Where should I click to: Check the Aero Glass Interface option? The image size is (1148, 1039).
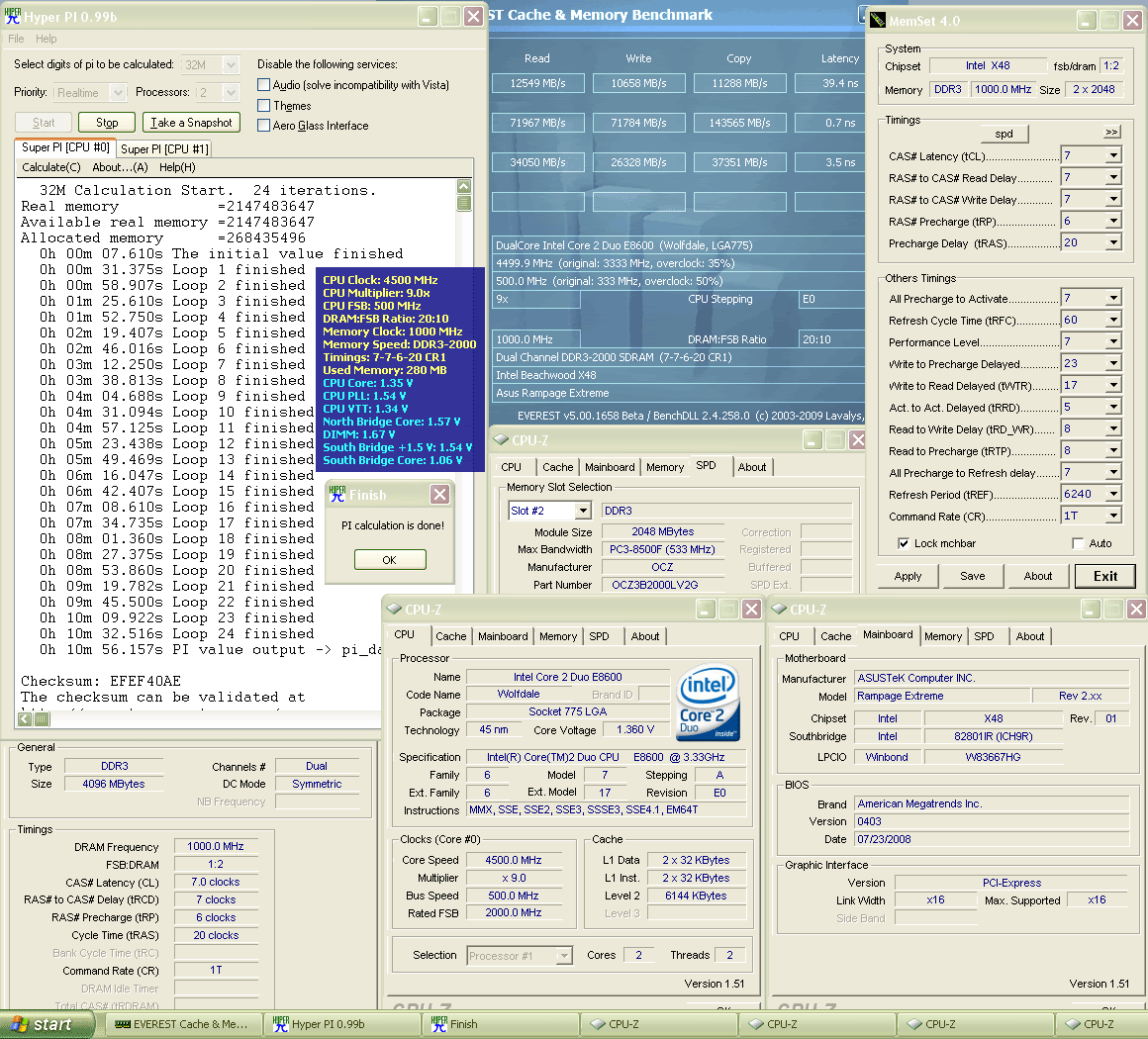(264, 126)
